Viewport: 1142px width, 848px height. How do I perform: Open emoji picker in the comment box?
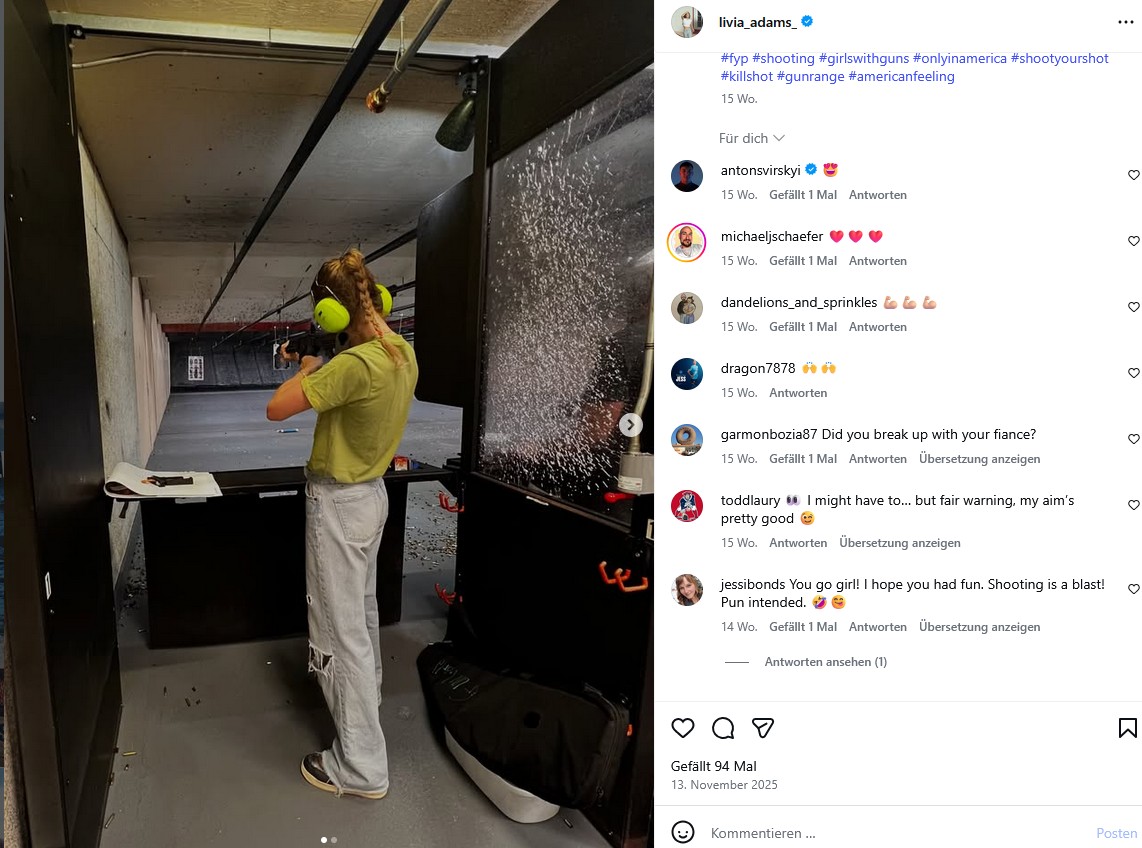[682, 832]
